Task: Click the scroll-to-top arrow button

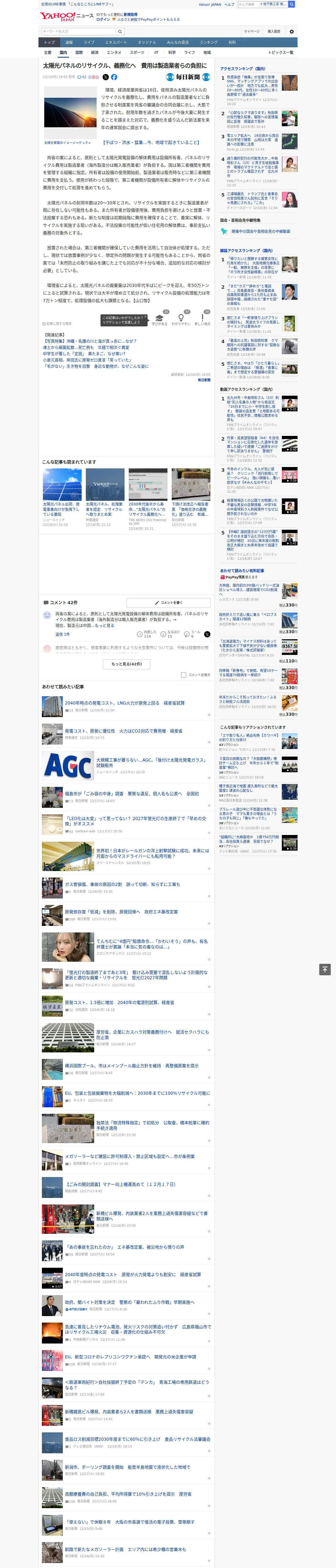Action: click(x=325, y=969)
